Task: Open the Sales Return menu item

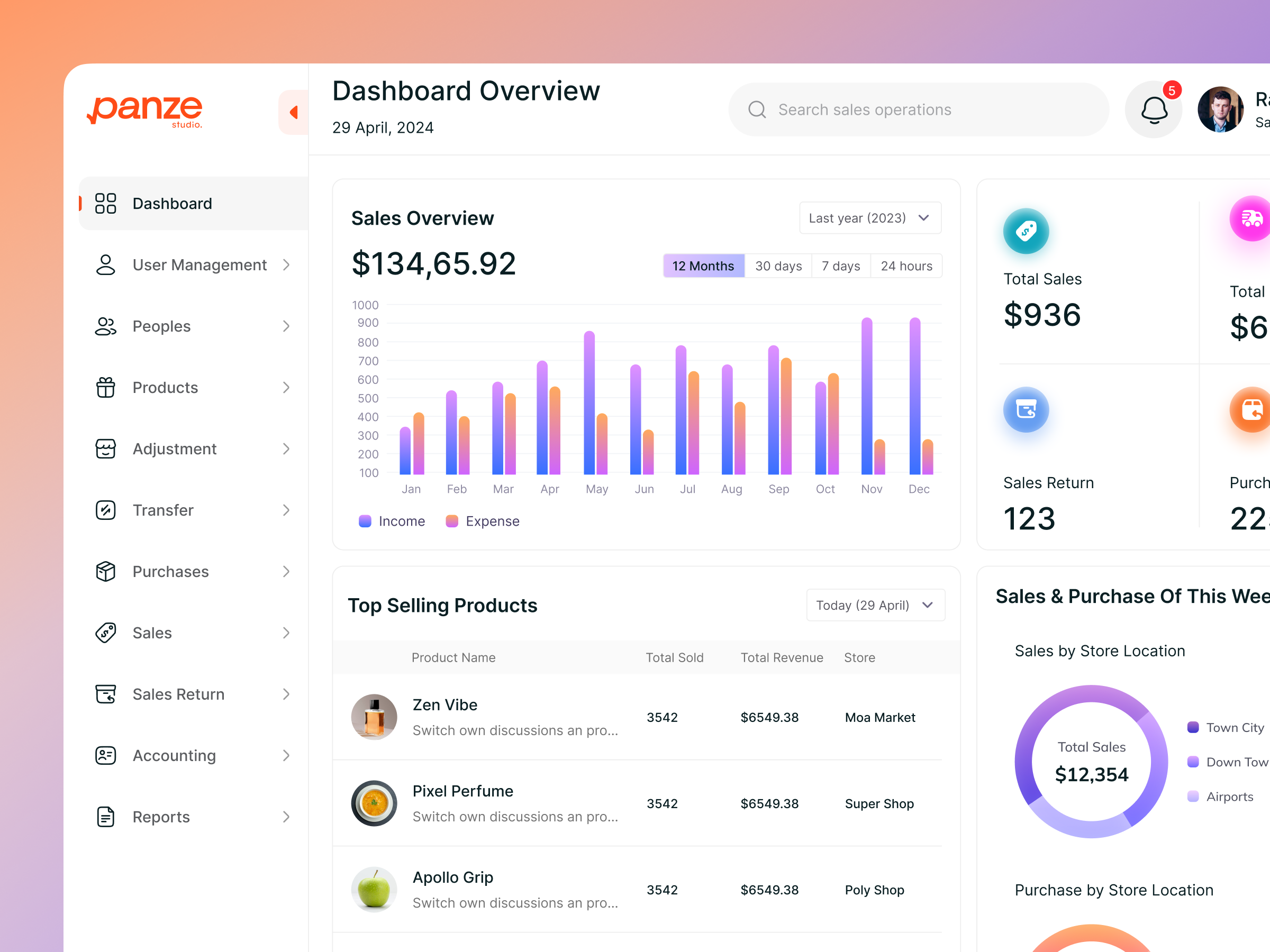Action: click(178, 694)
